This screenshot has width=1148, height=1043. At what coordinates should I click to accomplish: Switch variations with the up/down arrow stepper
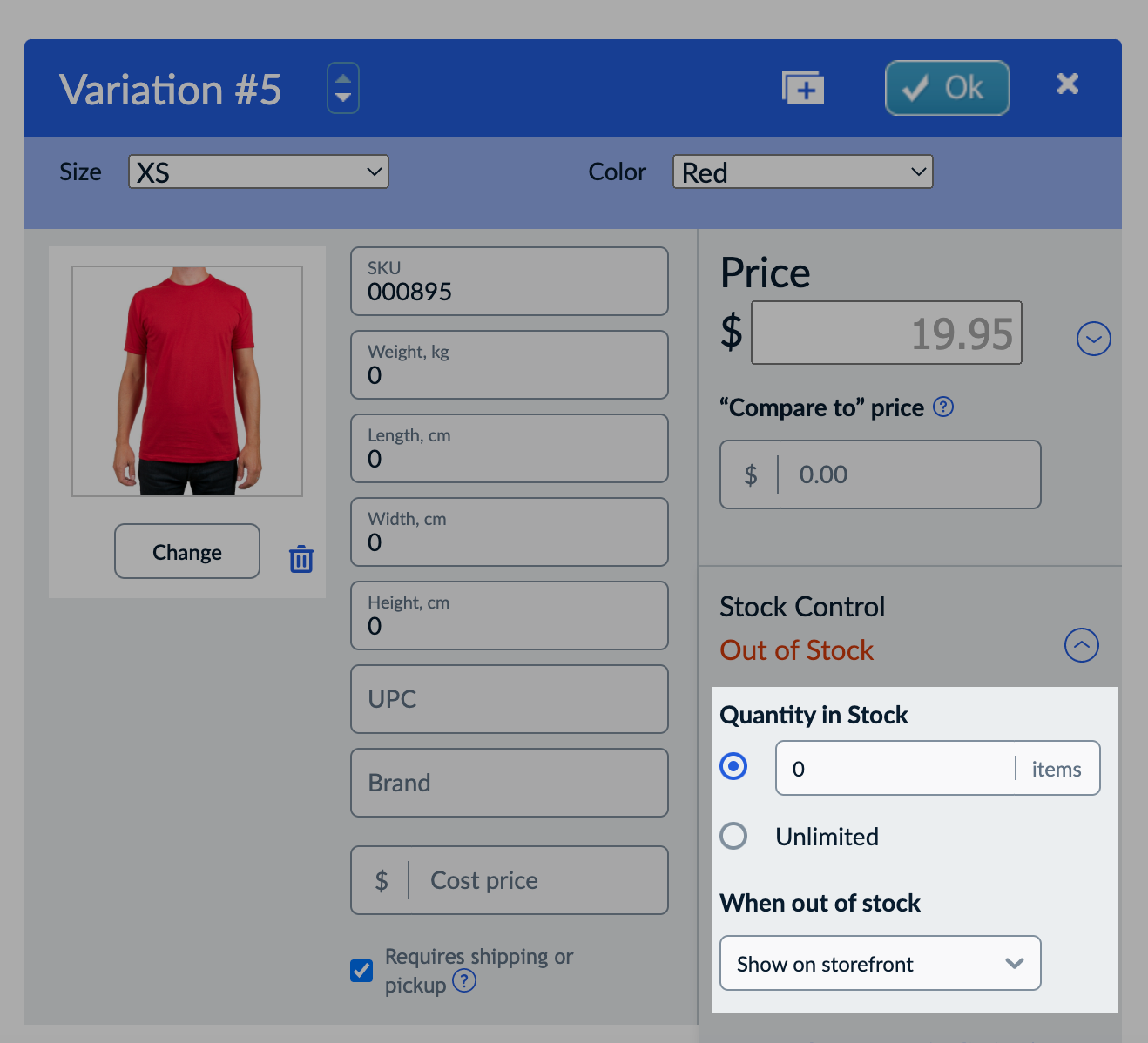point(343,88)
